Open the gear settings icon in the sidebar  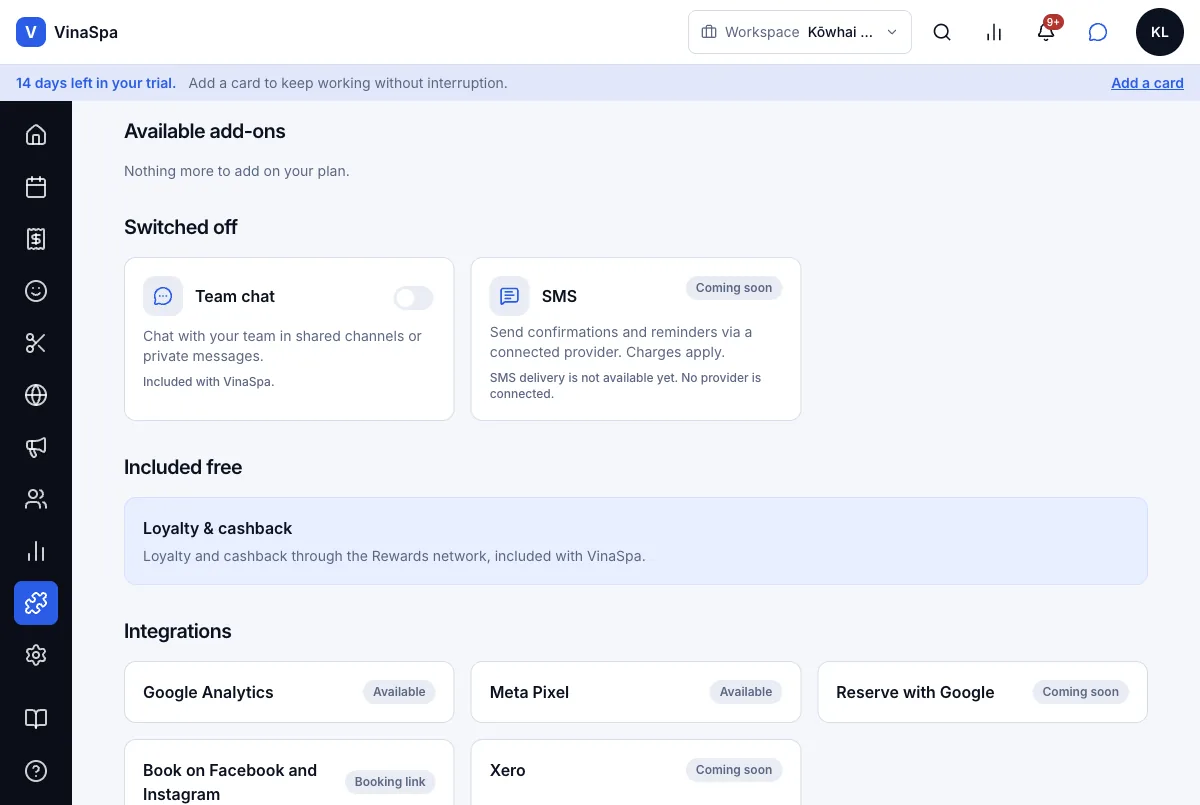pyautogui.click(x=36, y=655)
